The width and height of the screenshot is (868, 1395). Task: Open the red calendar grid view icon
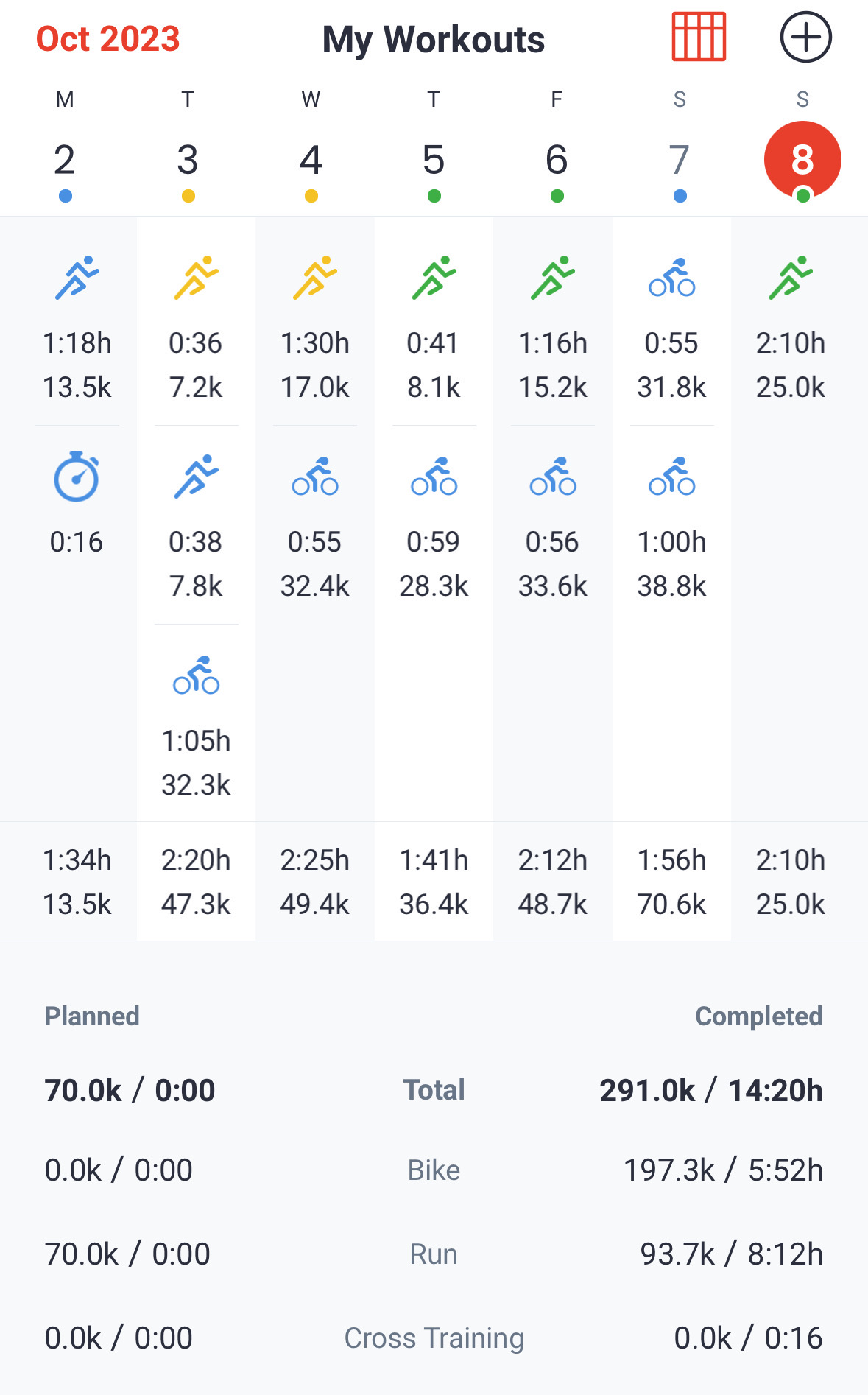[x=699, y=37]
